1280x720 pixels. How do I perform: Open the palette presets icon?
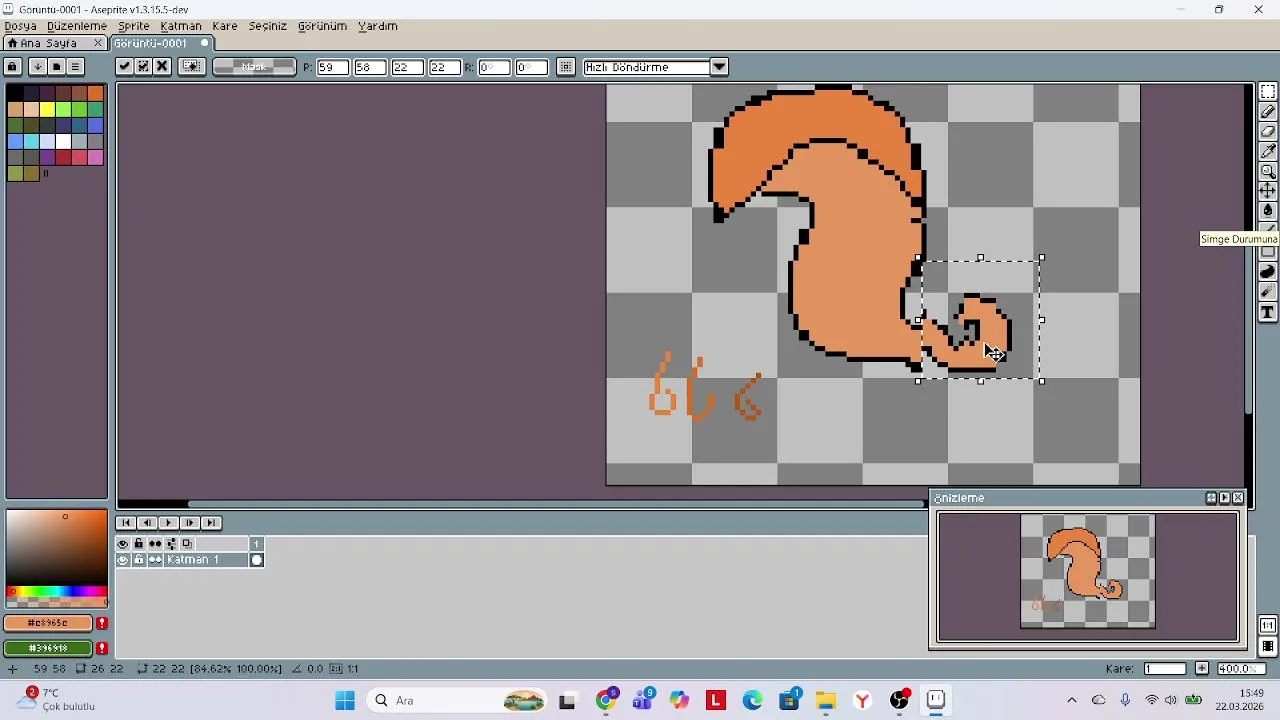[x=56, y=67]
